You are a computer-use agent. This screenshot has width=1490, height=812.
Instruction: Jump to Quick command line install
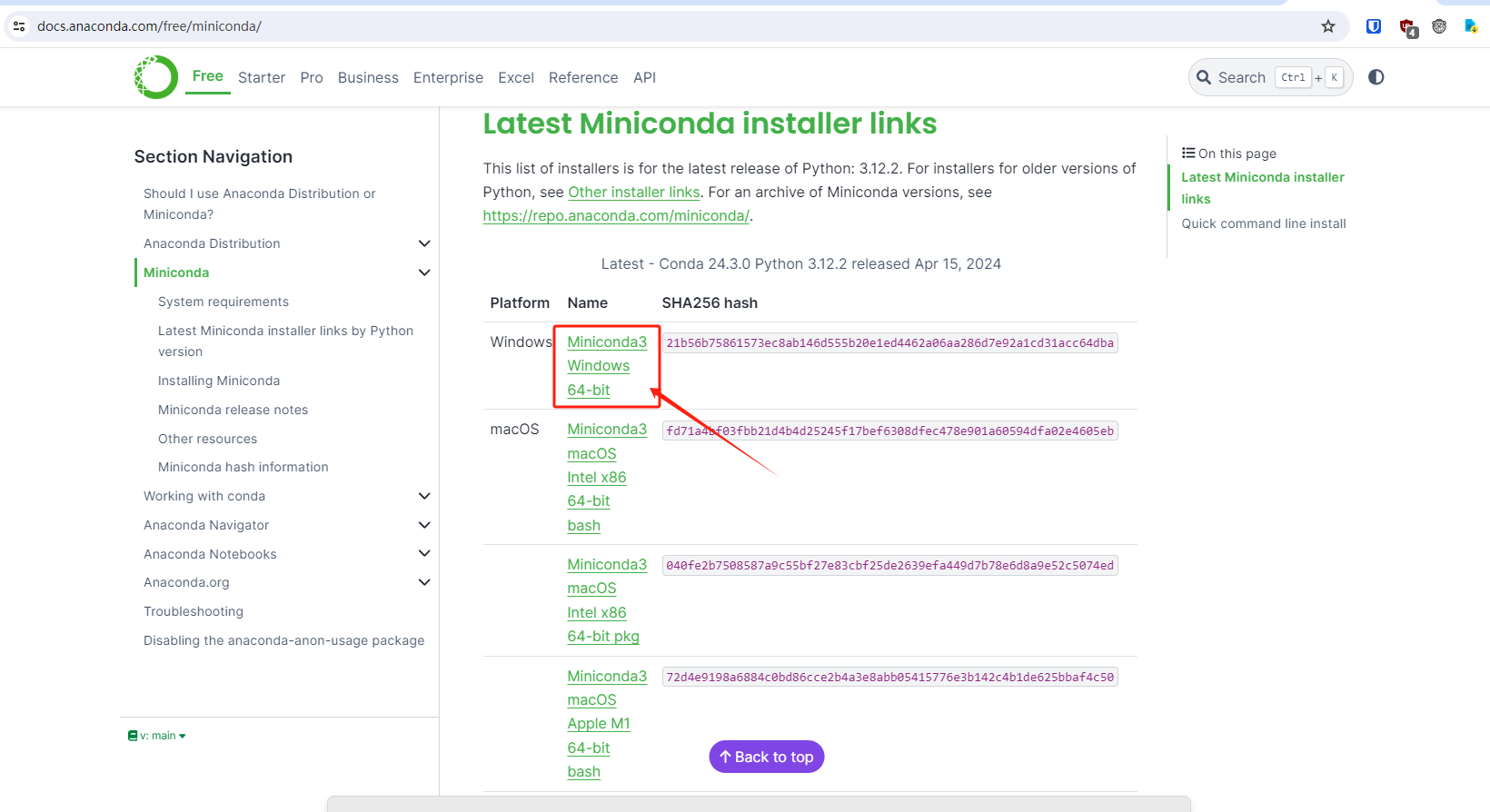pyautogui.click(x=1264, y=223)
